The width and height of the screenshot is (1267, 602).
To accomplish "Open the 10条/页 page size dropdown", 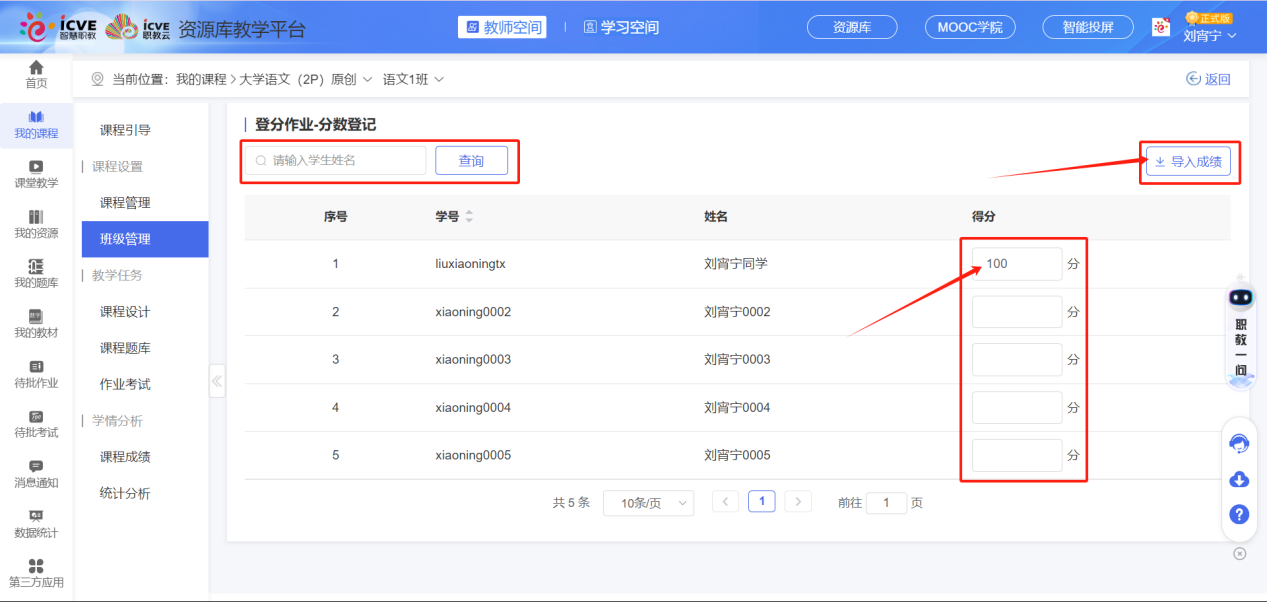I will pyautogui.click(x=648, y=503).
